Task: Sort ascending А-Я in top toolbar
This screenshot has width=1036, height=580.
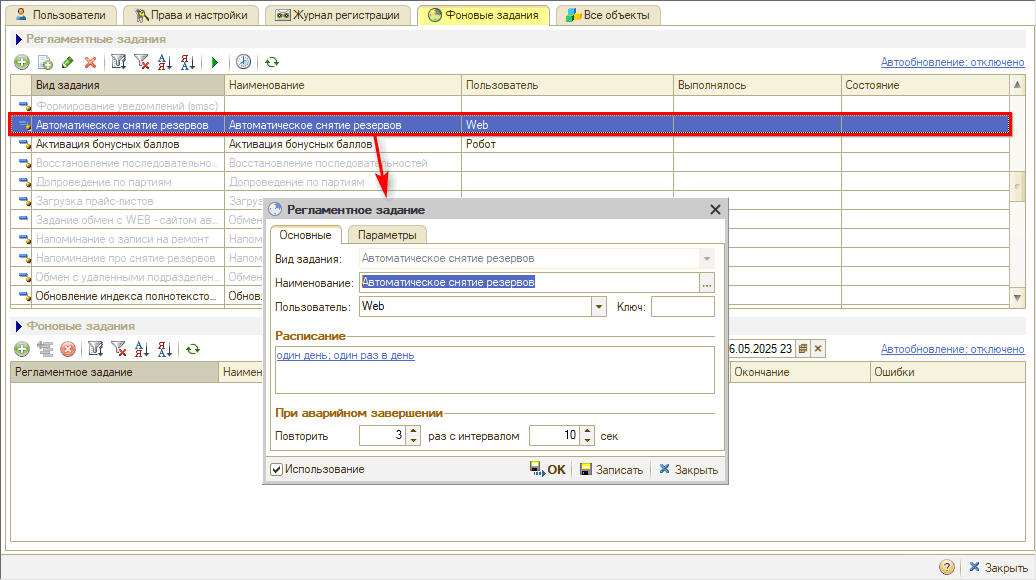Action: [x=165, y=62]
